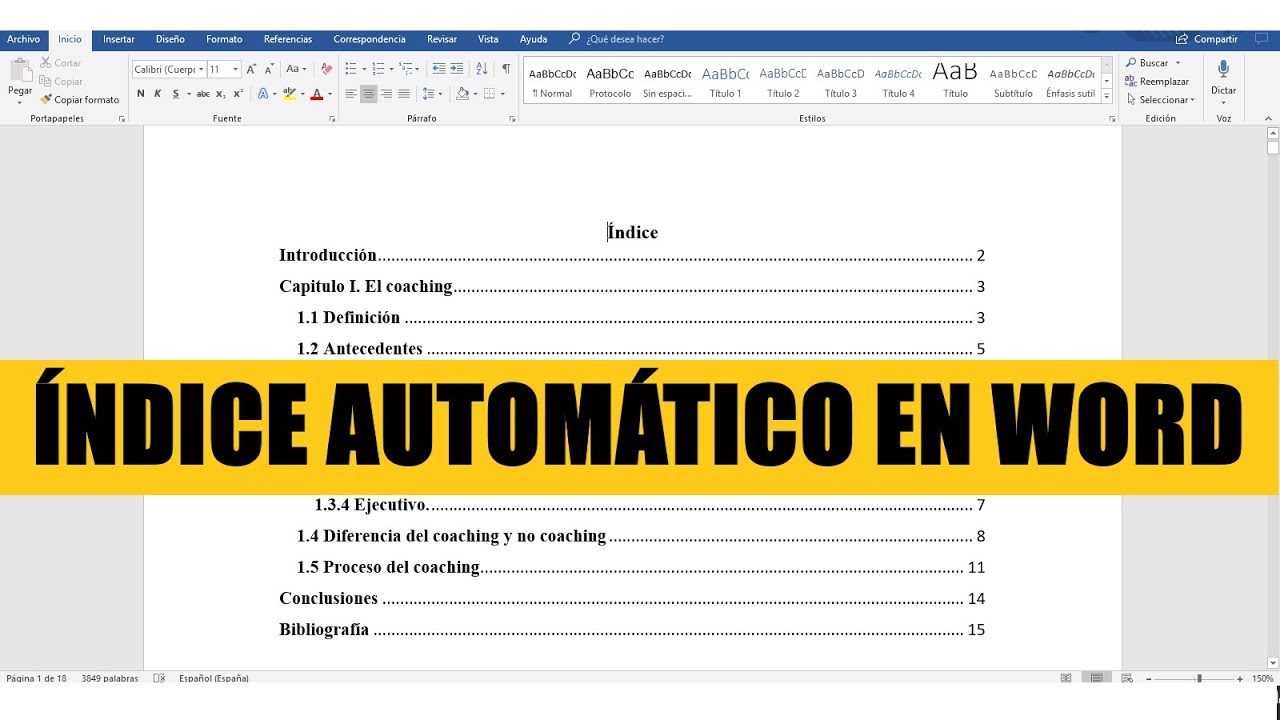The width and height of the screenshot is (1280, 720).
Task: Clear all formatting eraser icon
Action: tap(326, 69)
